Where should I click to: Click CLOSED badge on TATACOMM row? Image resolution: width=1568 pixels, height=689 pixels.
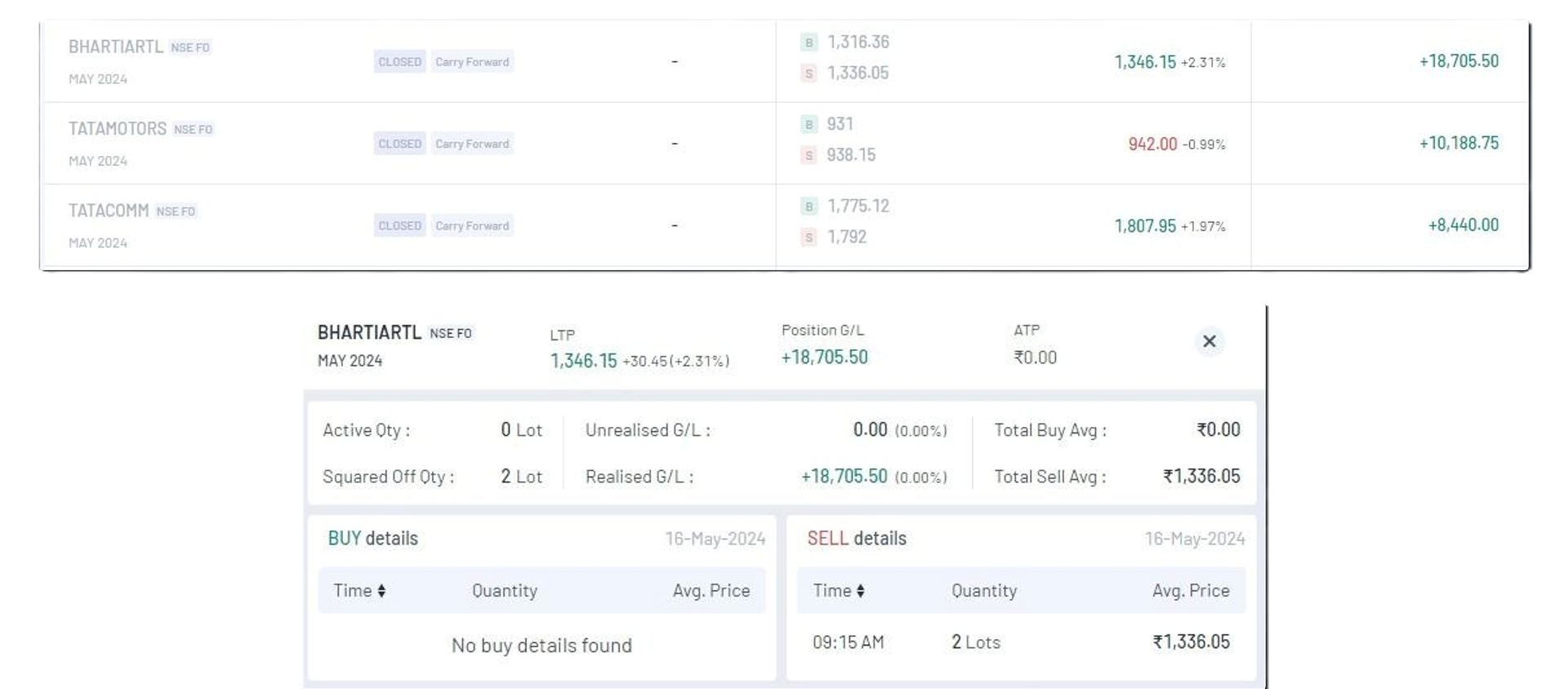point(400,225)
